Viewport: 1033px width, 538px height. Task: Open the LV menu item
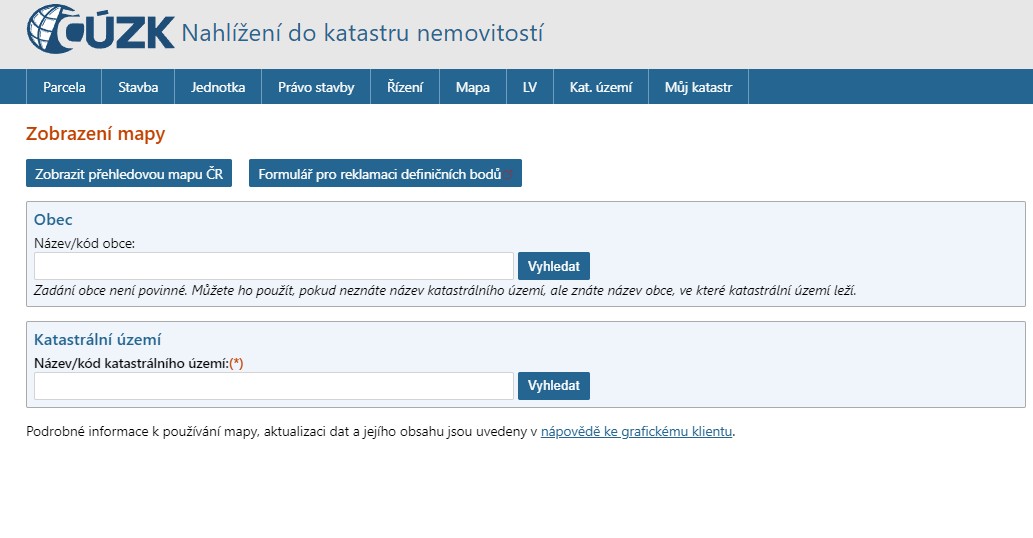point(530,87)
